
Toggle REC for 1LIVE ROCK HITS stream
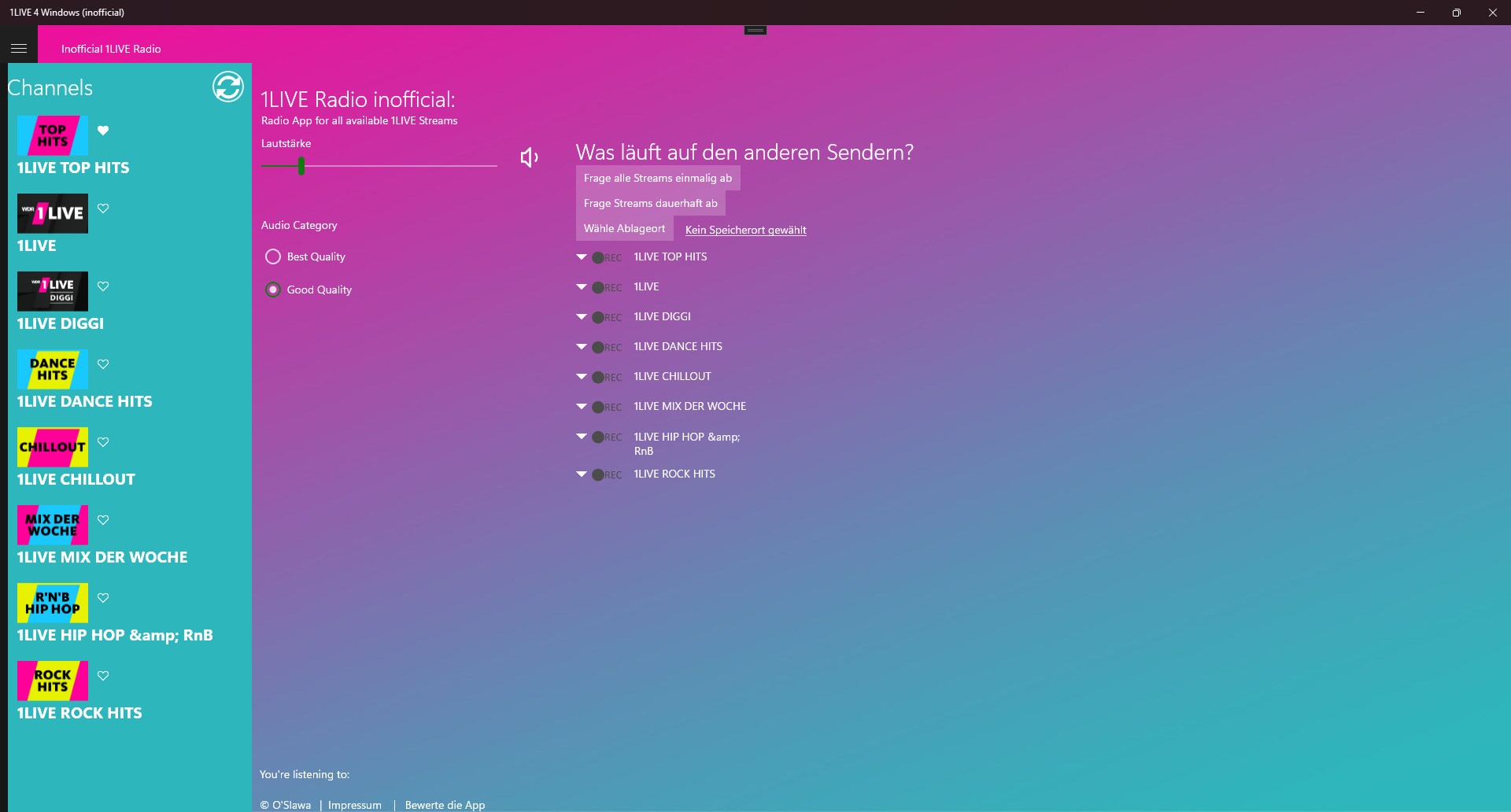(x=607, y=474)
